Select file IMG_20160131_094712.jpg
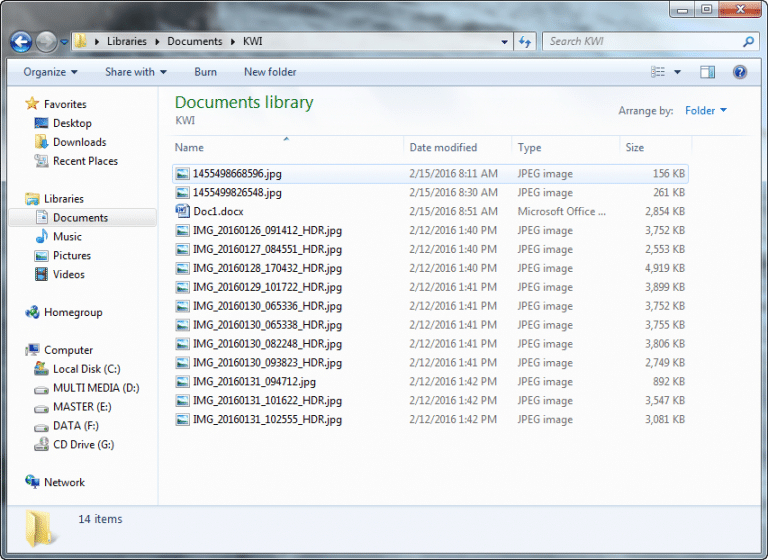The width and height of the screenshot is (768, 560). [254, 382]
